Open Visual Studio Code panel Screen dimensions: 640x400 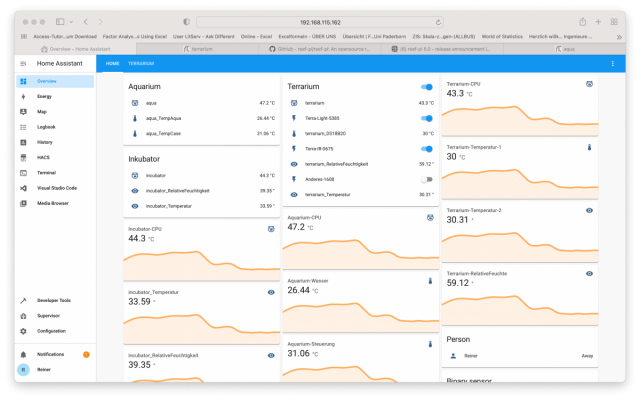click(x=55, y=188)
